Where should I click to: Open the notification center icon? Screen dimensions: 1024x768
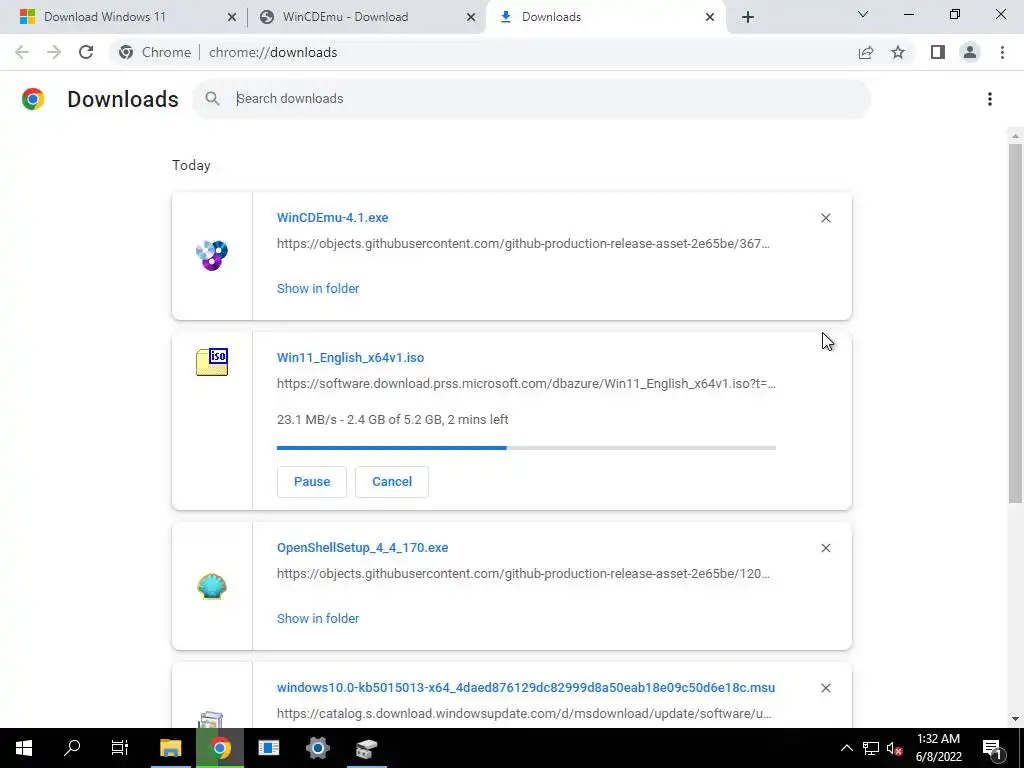point(992,748)
